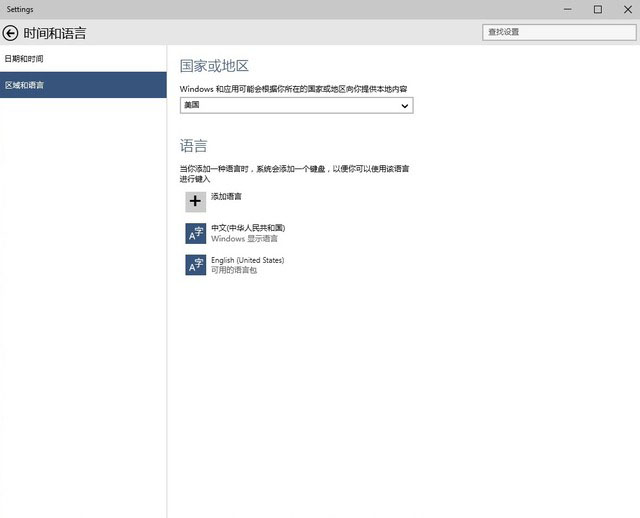The height and width of the screenshot is (518, 640).
Task: Click the chevron arrow on the region combo box
Action: [405, 105]
